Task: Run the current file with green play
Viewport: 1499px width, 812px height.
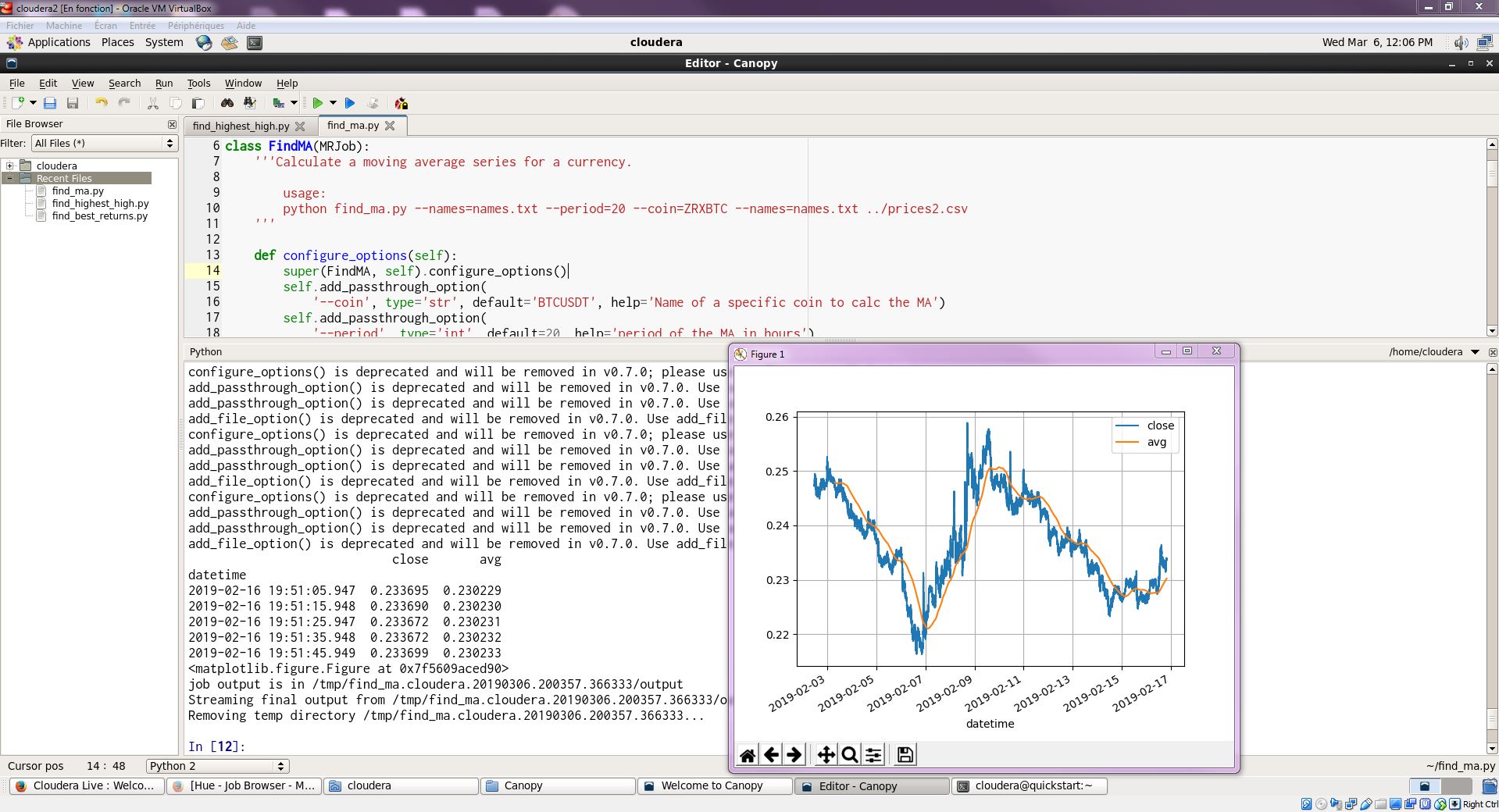Action: (x=317, y=103)
